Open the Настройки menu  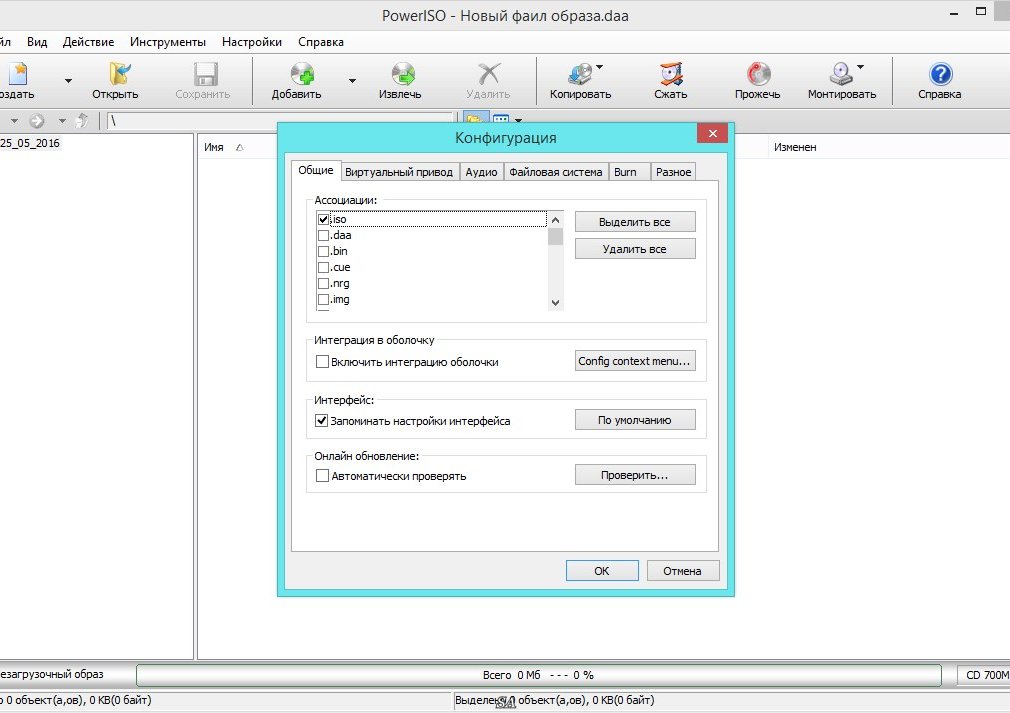[x=252, y=42]
